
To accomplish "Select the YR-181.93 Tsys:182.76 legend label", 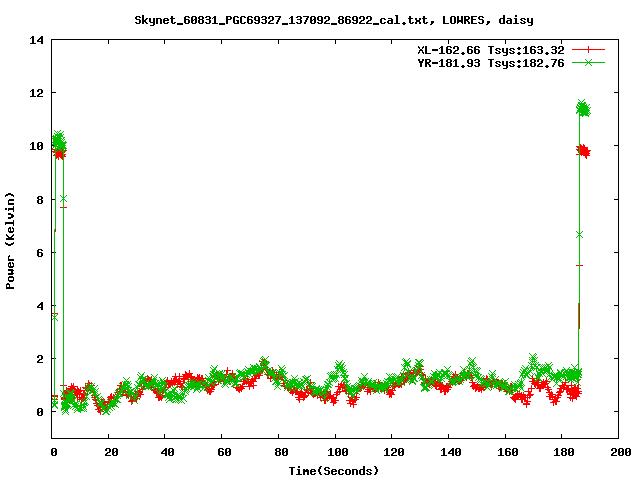I will tap(491, 63).
